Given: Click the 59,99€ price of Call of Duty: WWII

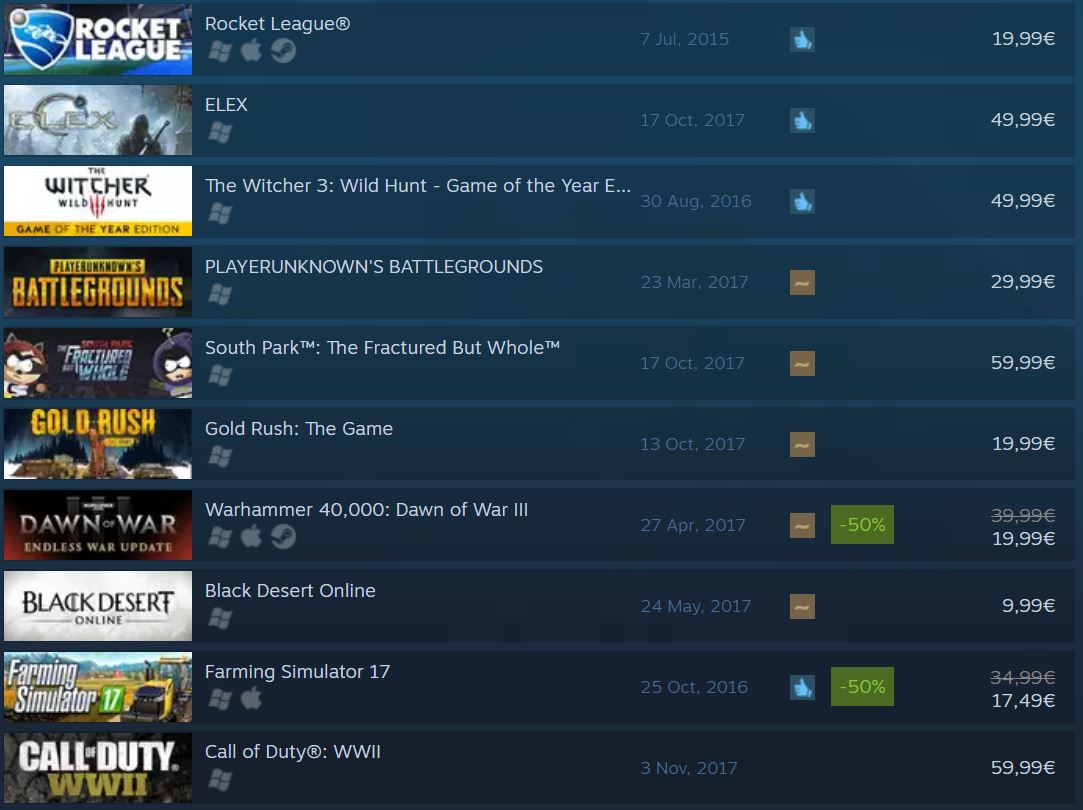Looking at the screenshot, I should [1023, 768].
